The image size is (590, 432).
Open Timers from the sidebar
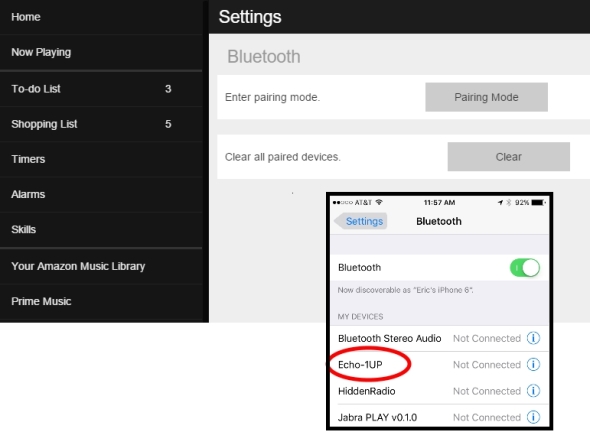click(x=101, y=159)
